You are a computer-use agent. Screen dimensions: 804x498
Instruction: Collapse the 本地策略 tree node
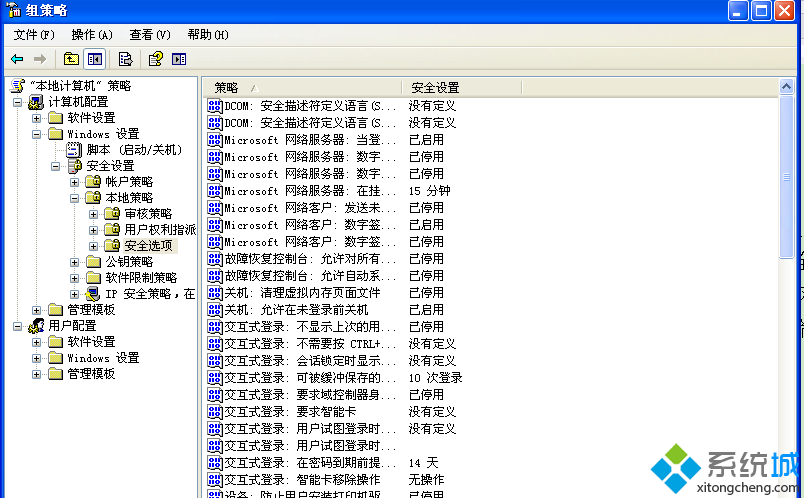[75, 198]
